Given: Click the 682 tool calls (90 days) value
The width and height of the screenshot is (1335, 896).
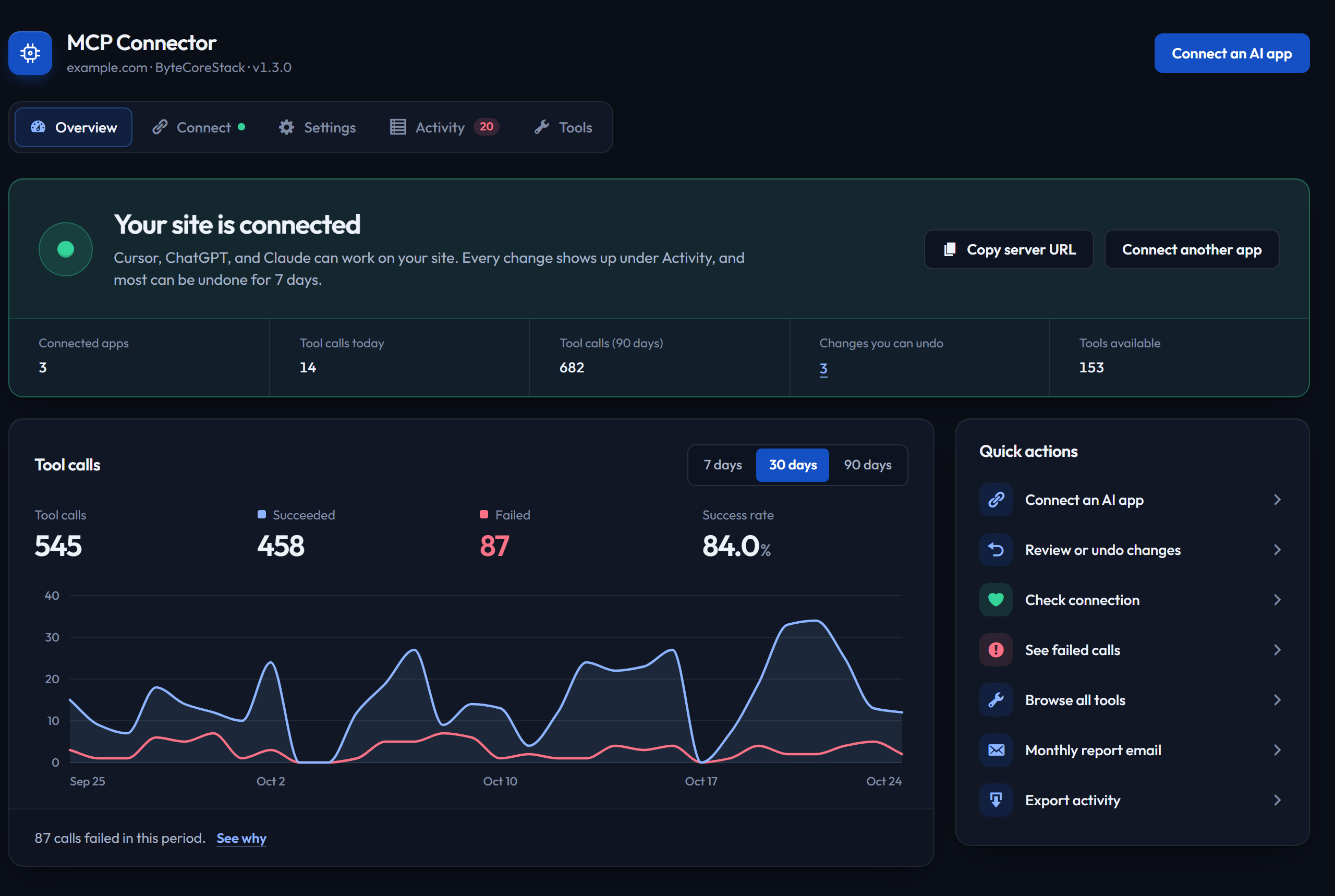Looking at the screenshot, I should [x=572, y=368].
